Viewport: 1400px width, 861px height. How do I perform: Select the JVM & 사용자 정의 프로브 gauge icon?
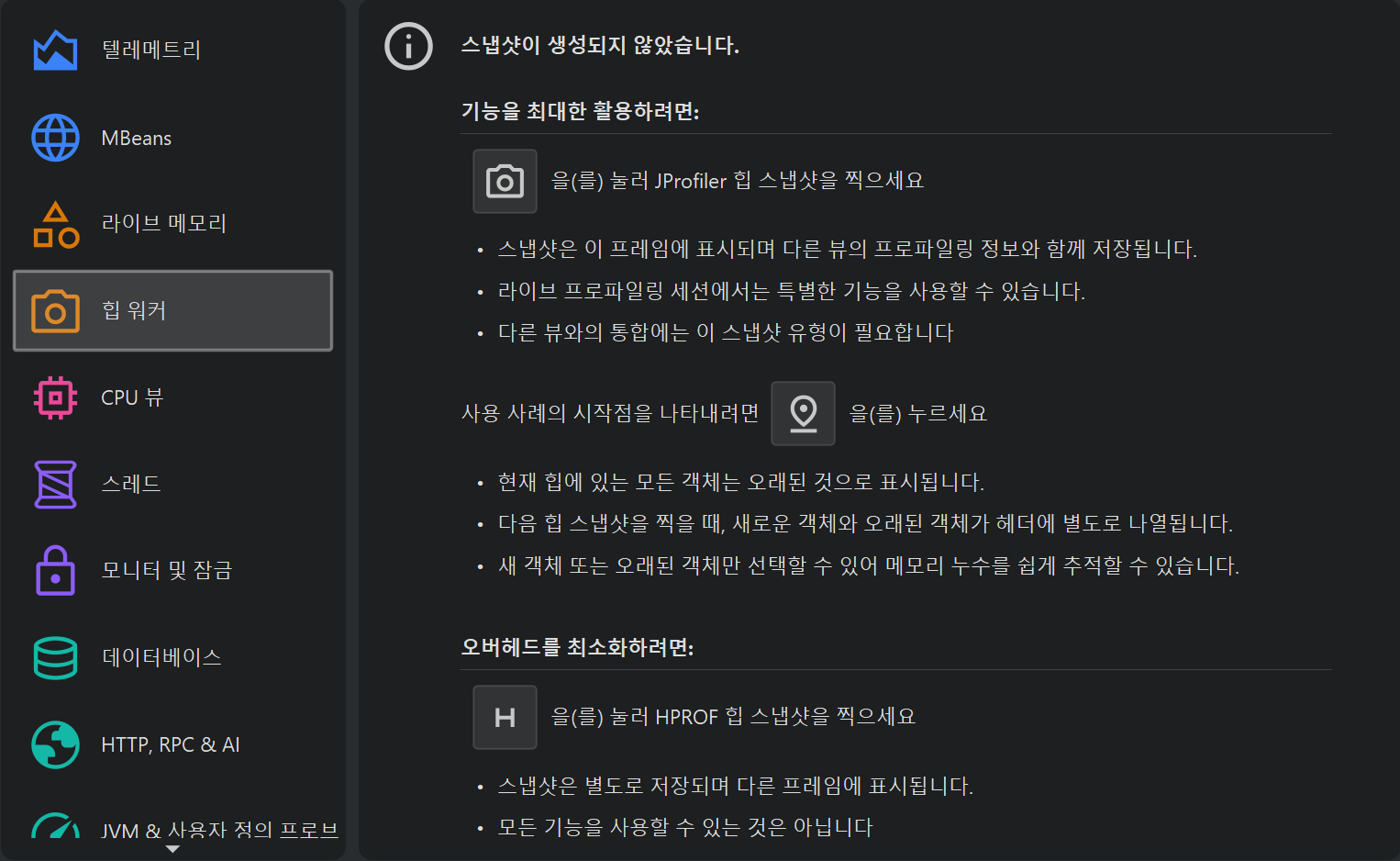pos(55,828)
